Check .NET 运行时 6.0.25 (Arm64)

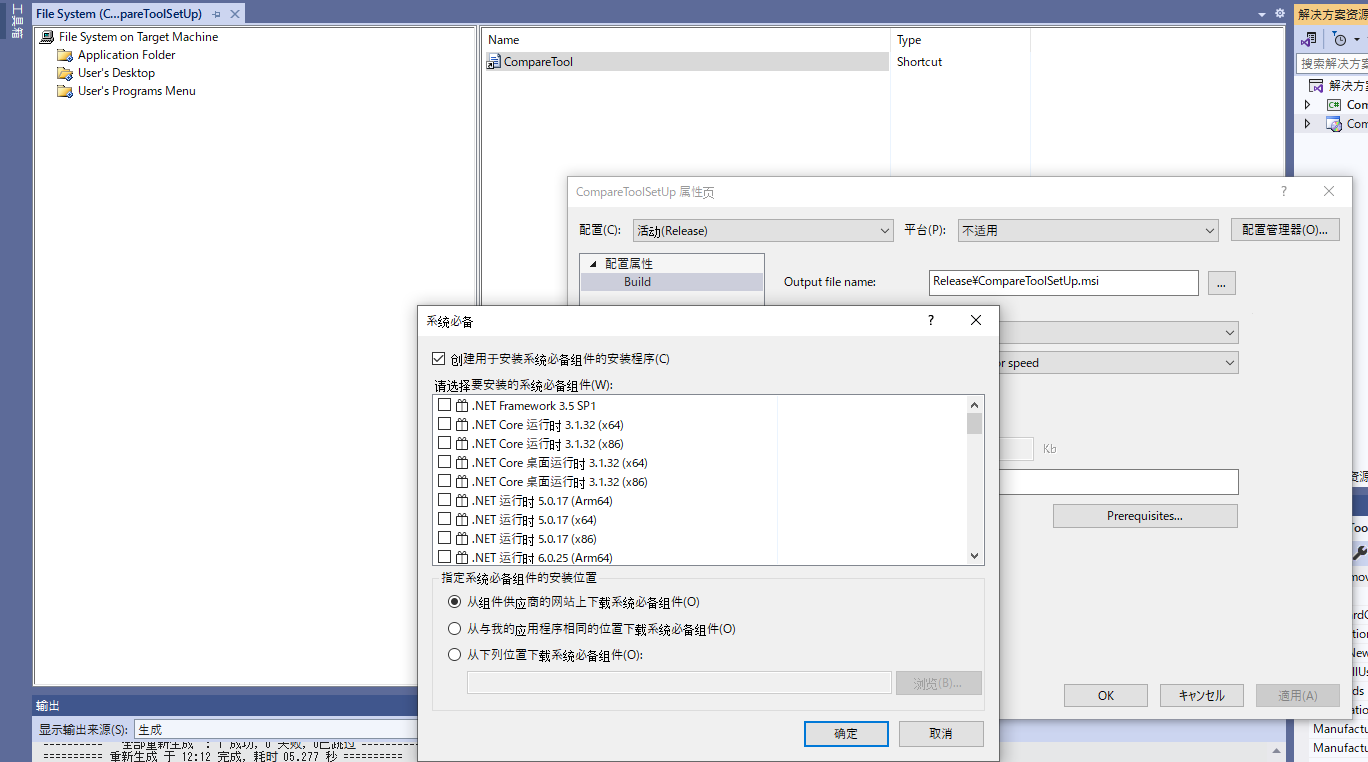445,557
